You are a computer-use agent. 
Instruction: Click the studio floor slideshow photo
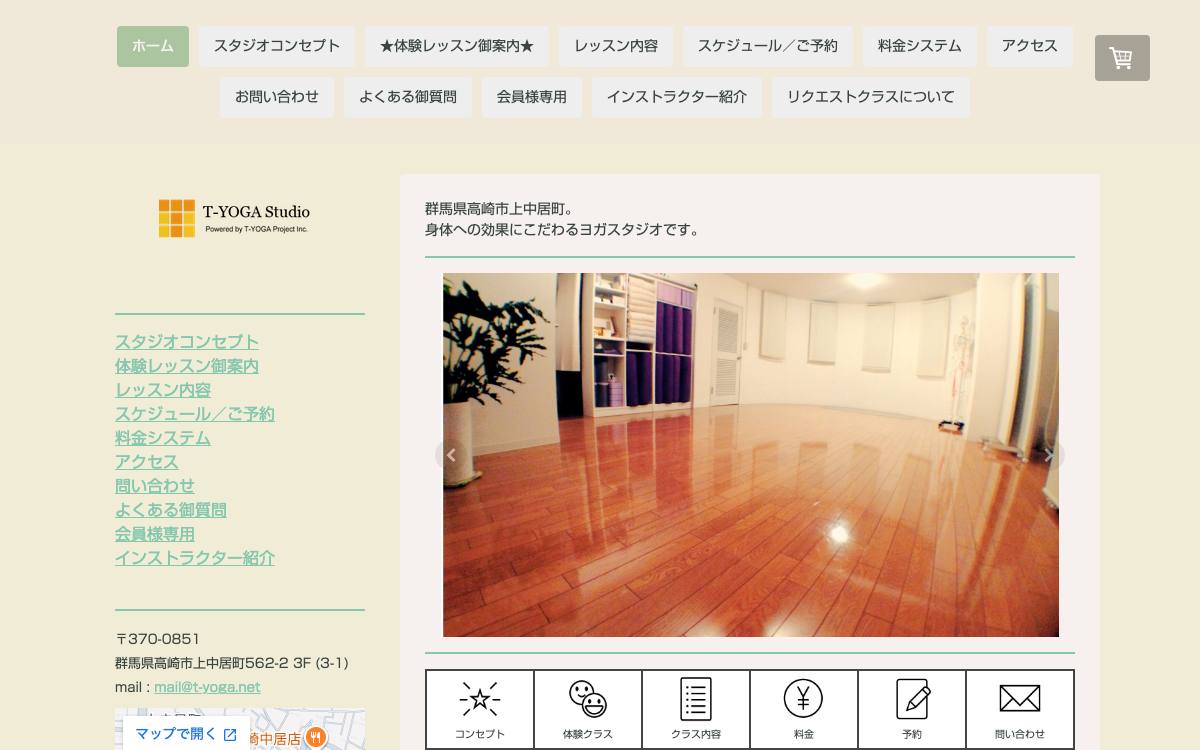tap(750, 455)
